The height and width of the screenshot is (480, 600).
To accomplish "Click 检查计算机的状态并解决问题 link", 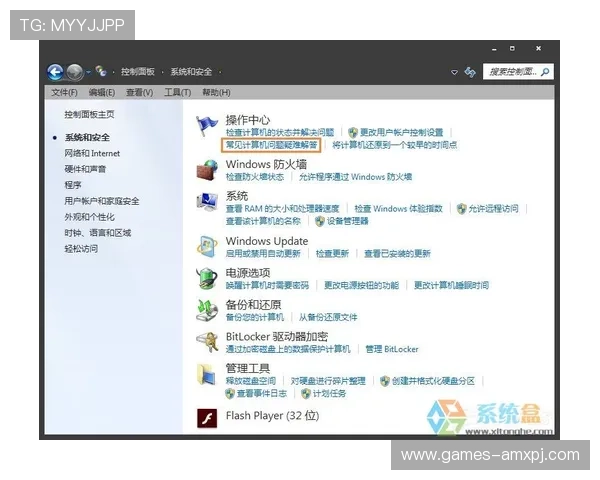I will [280, 132].
